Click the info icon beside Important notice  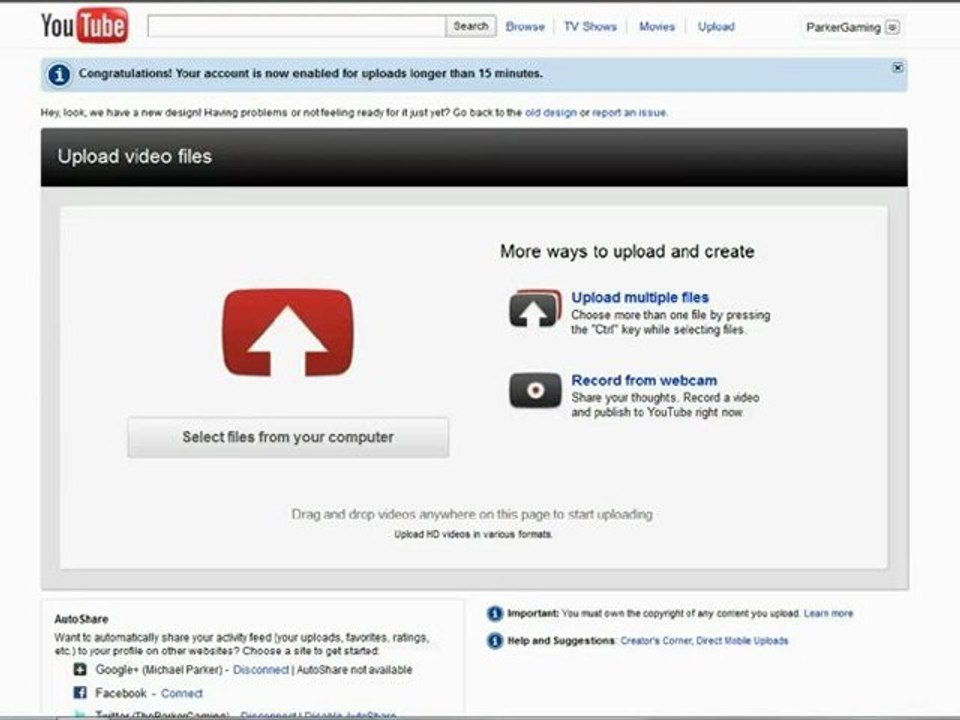495,613
